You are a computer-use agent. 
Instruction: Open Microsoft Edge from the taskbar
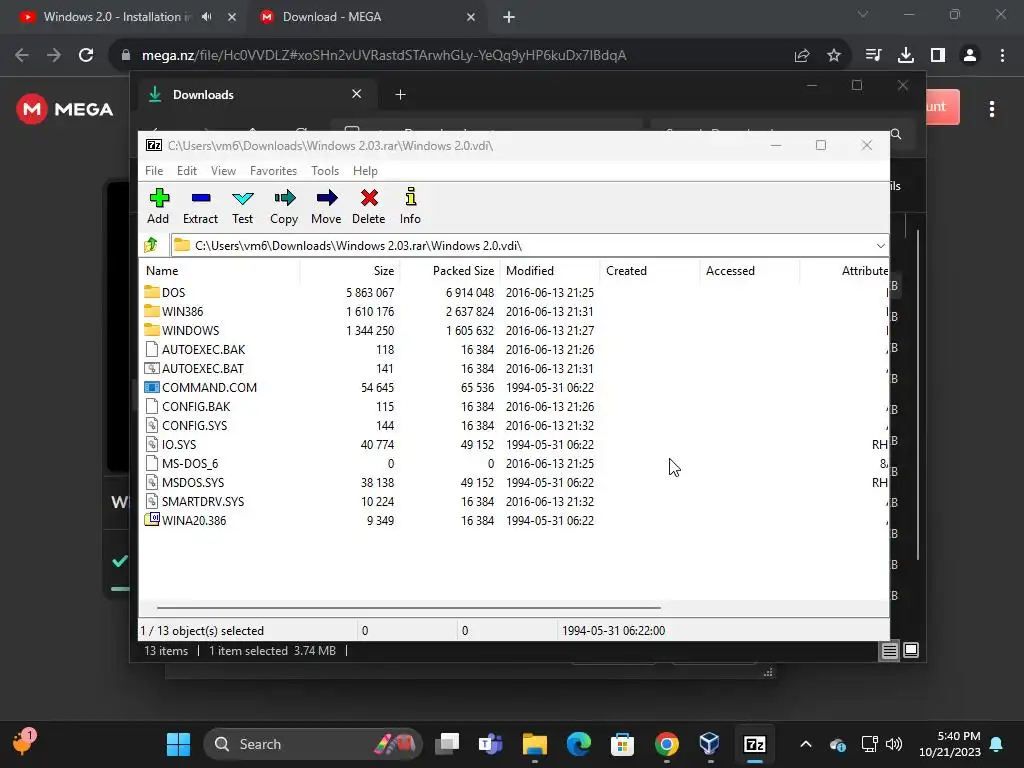pyautogui.click(x=579, y=744)
